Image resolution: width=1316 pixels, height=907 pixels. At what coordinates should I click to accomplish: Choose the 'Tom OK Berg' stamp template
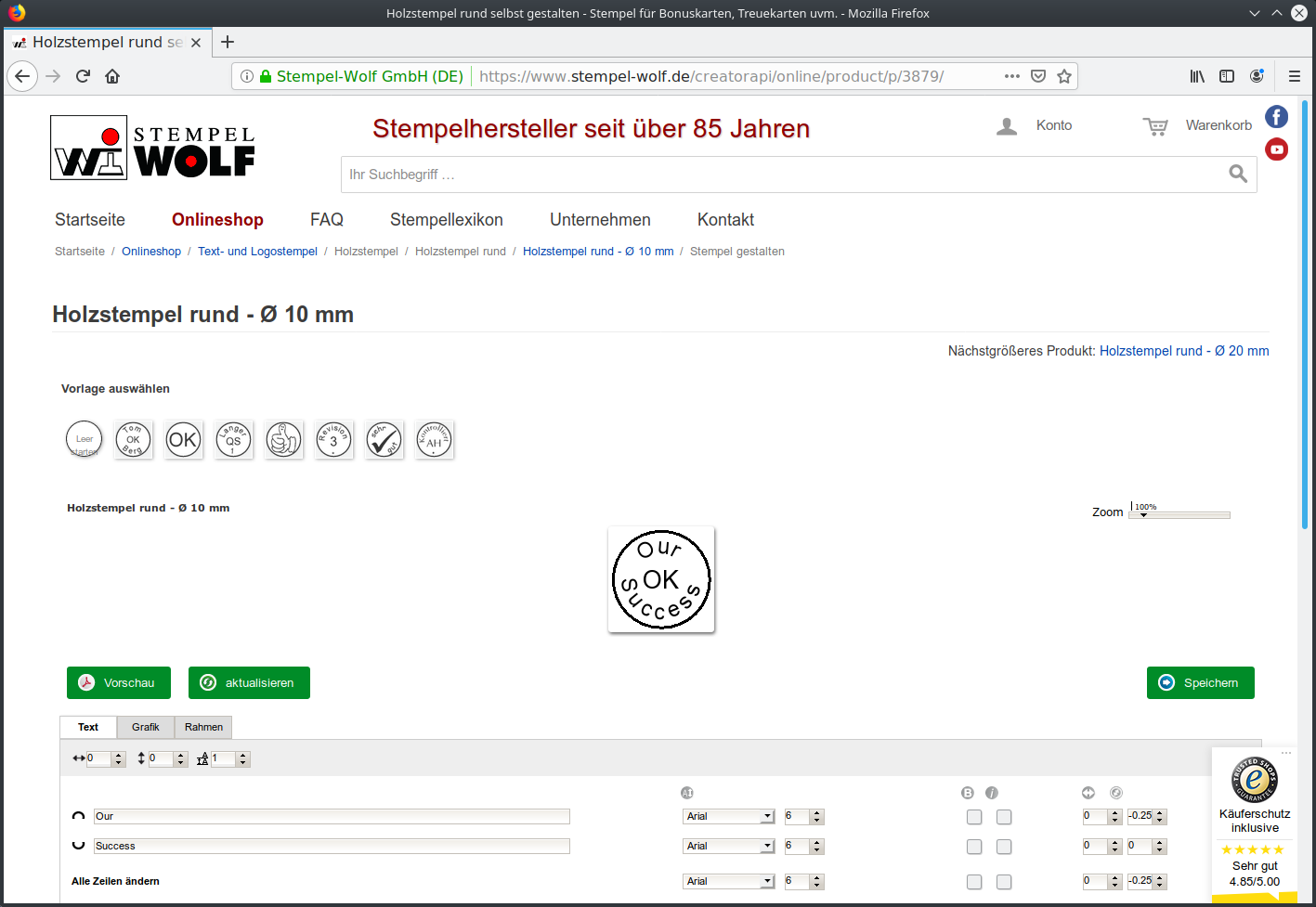coord(133,439)
